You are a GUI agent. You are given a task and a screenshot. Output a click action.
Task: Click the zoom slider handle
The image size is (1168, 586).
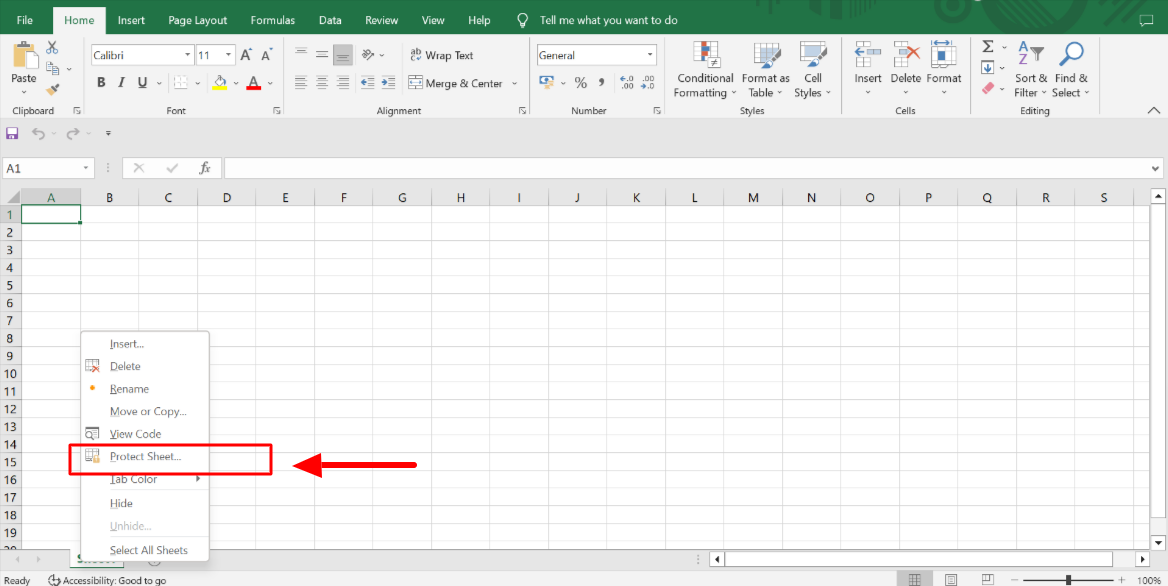(1069, 580)
